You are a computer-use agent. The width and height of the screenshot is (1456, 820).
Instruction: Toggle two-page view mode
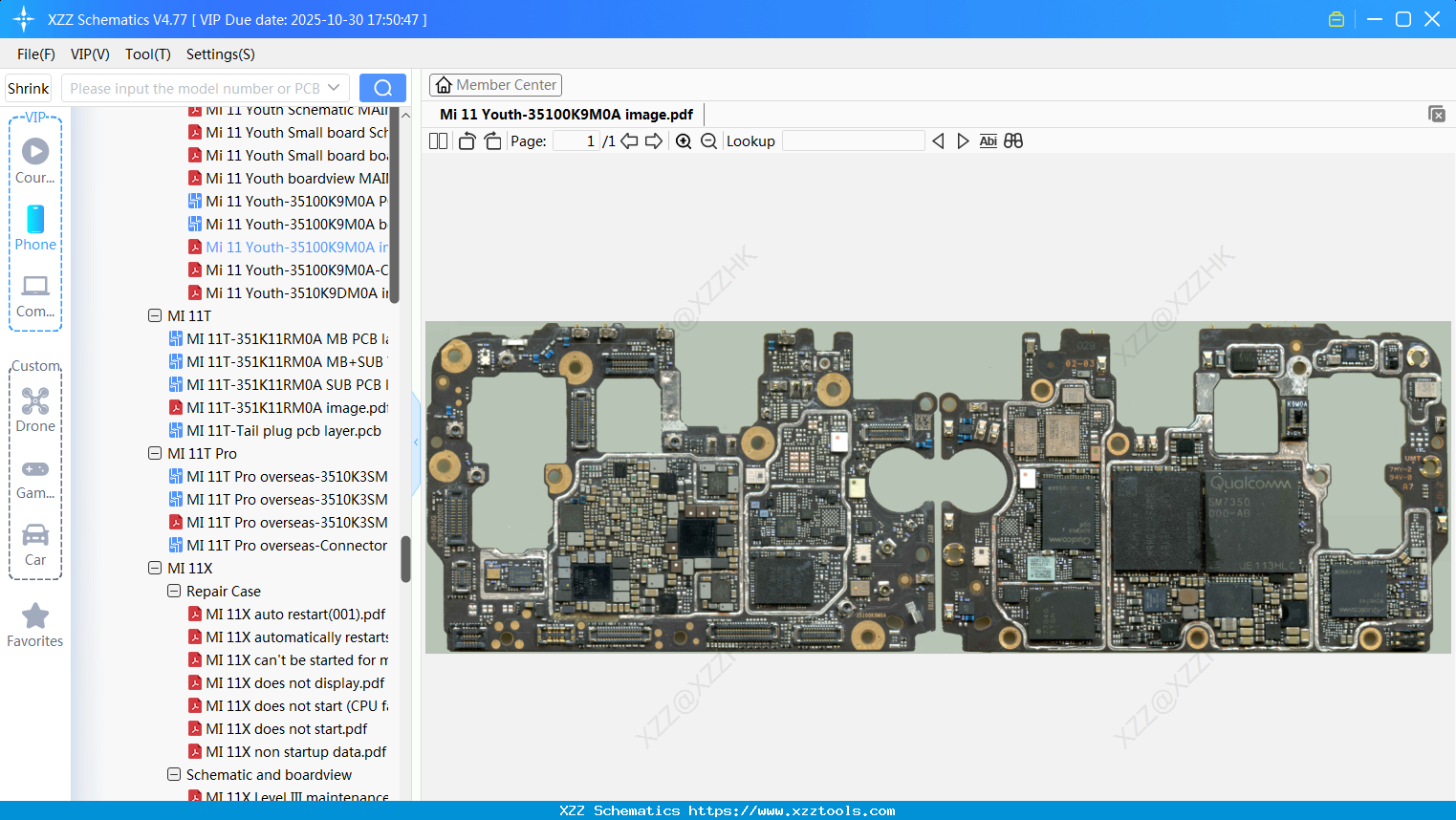point(438,140)
